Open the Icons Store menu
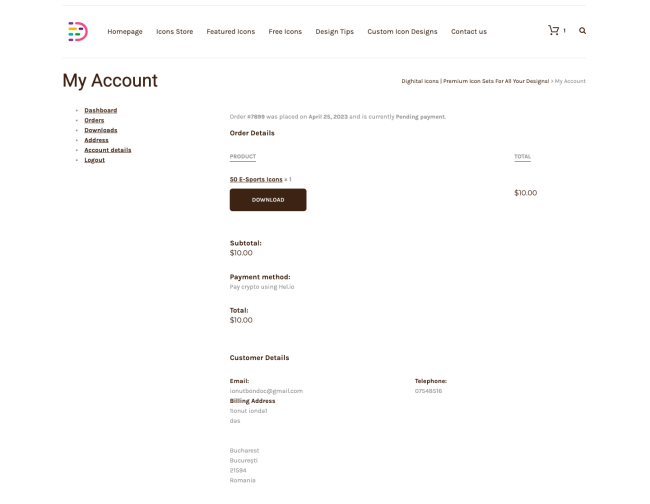The height and width of the screenshot is (504, 650). pos(175,32)
